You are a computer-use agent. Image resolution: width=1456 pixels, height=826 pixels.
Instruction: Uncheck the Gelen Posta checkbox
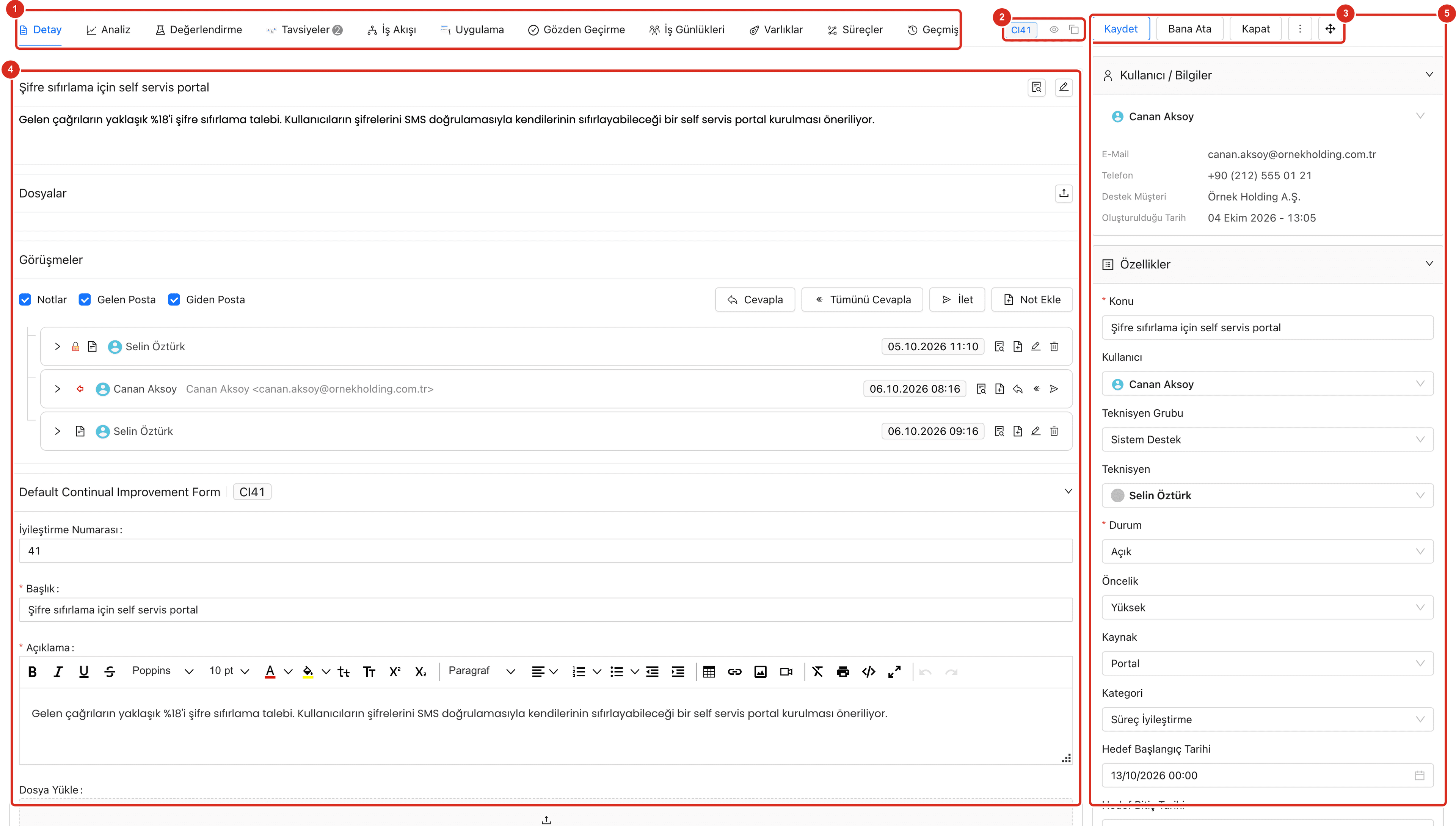(x=85, y=299)
